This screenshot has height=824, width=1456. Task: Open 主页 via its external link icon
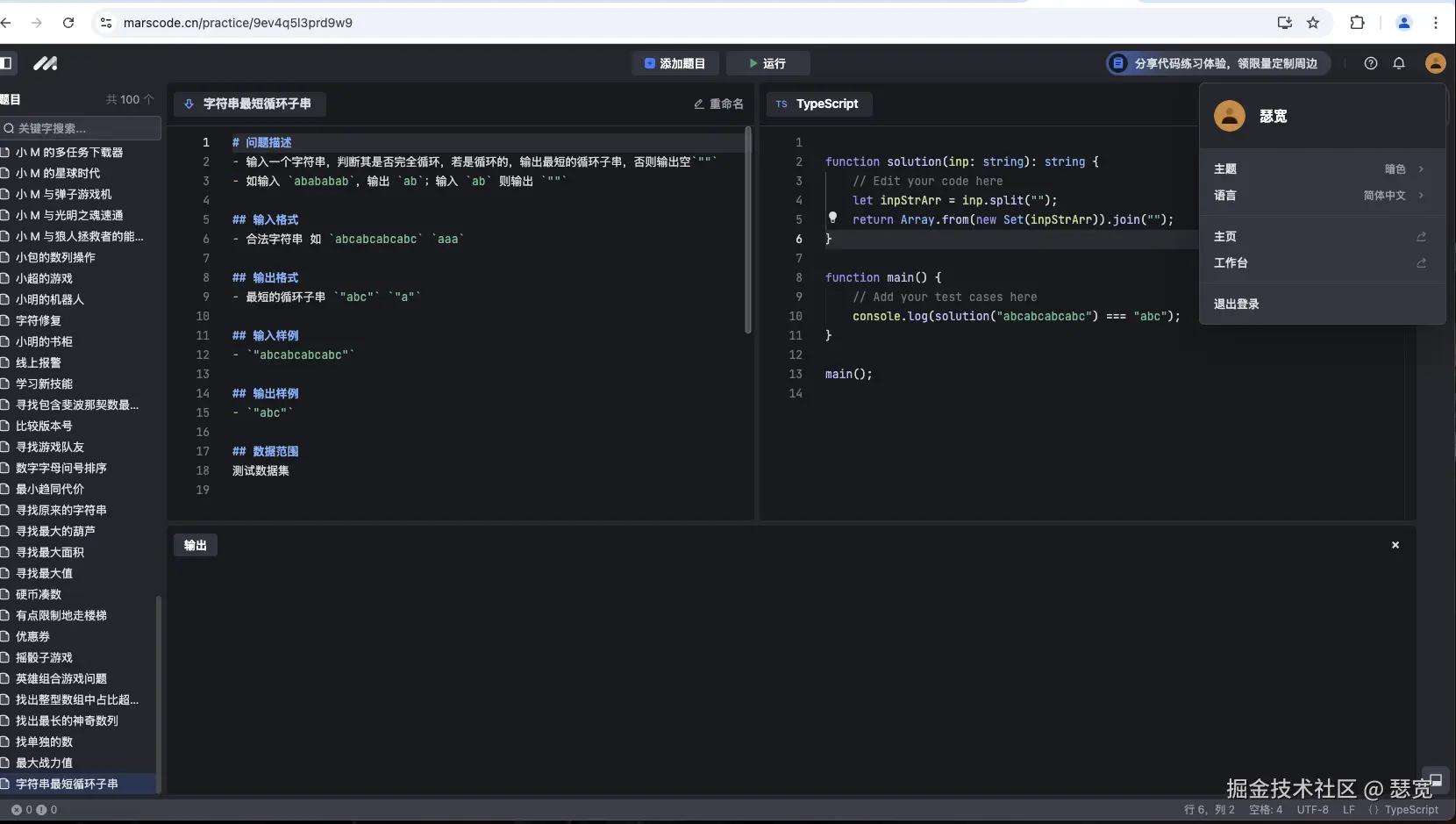[x=1421, y=236]
